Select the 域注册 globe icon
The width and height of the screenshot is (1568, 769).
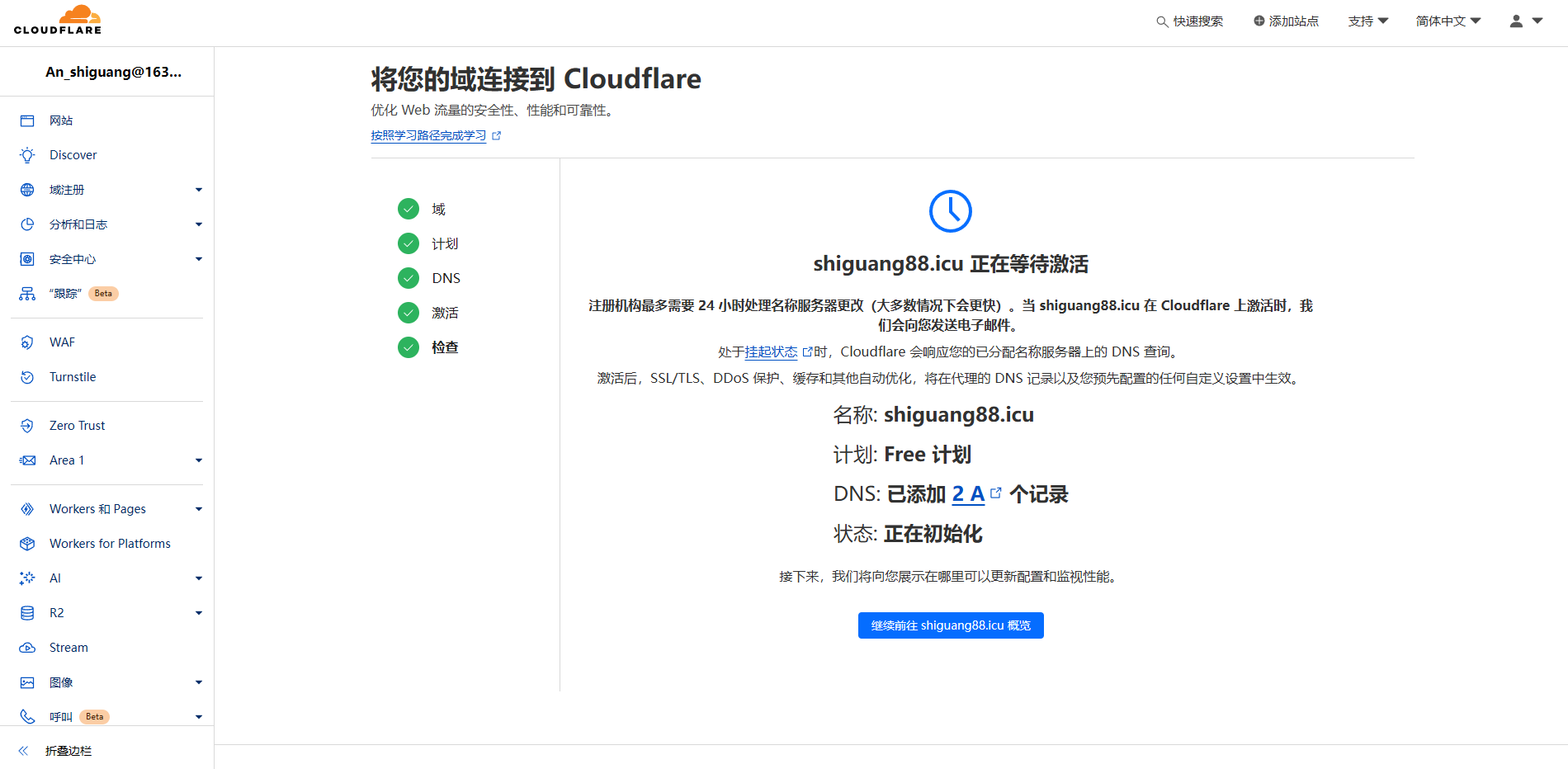point(27,190)
